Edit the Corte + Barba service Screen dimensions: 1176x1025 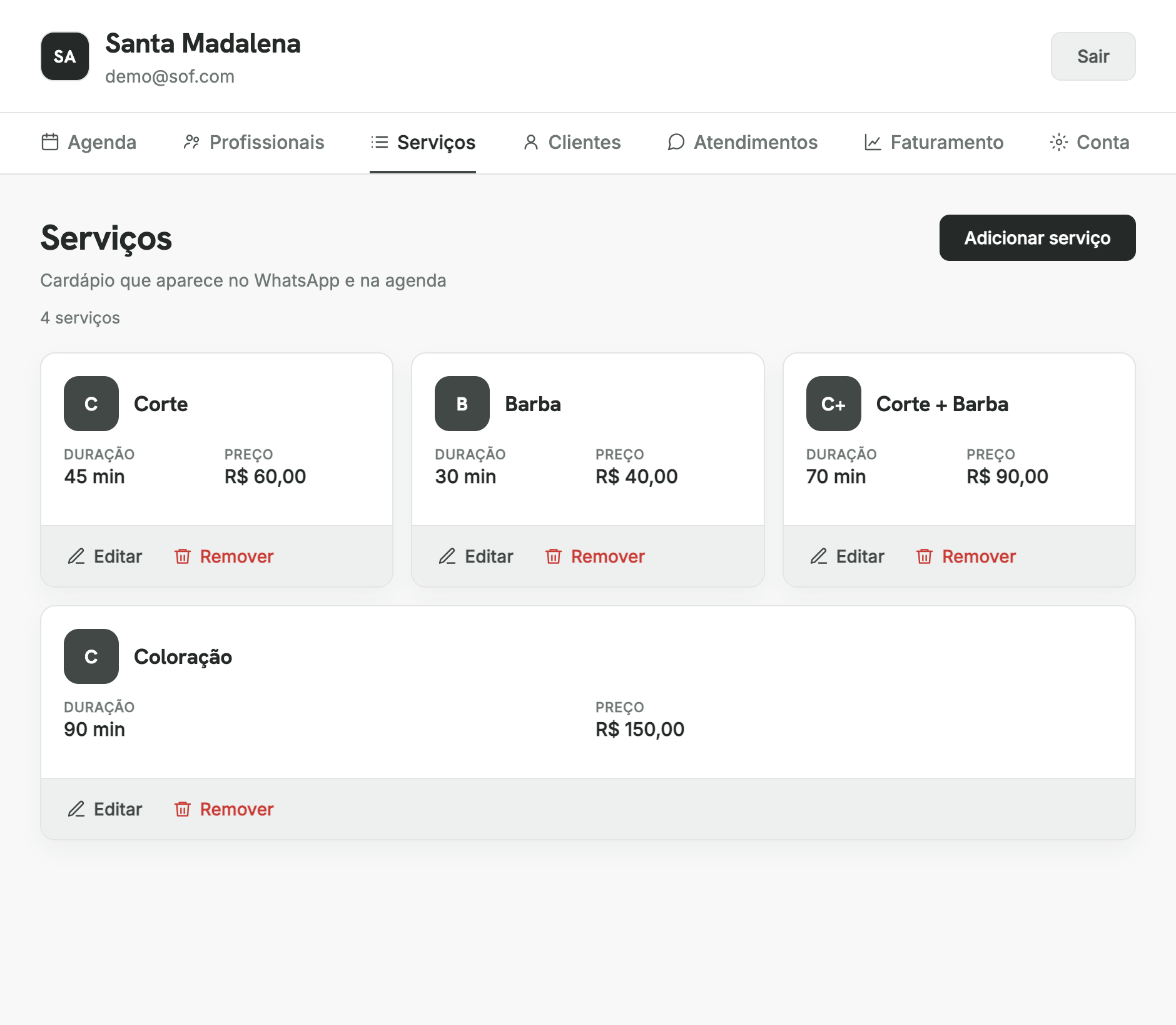coord(848,556)
